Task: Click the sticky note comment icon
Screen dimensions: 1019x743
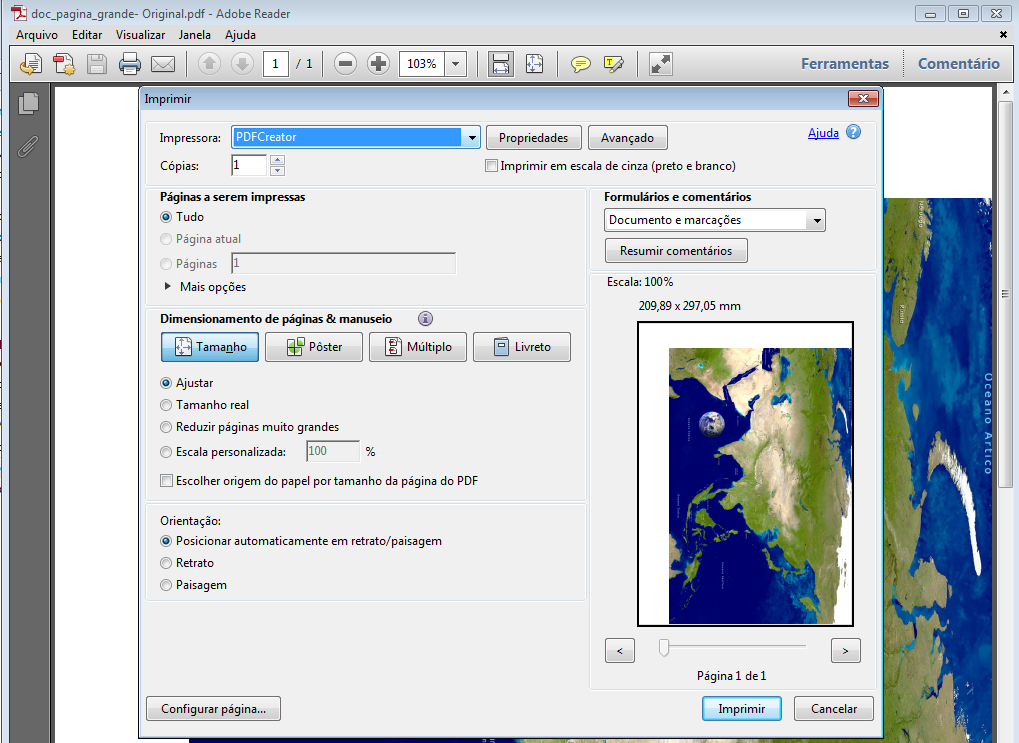Action: point(580,64)
